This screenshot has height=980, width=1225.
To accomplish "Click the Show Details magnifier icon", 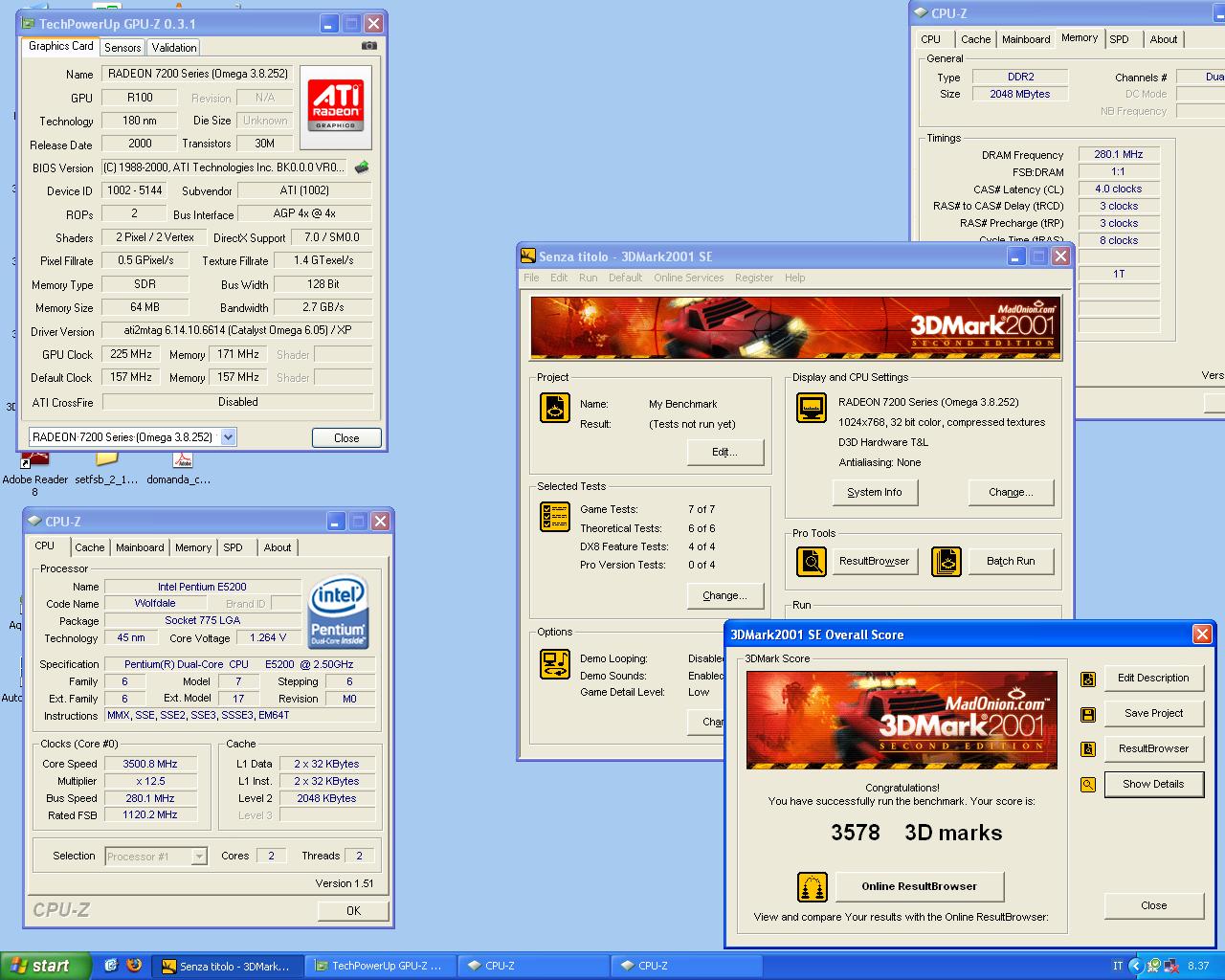I will (1088, 785).
